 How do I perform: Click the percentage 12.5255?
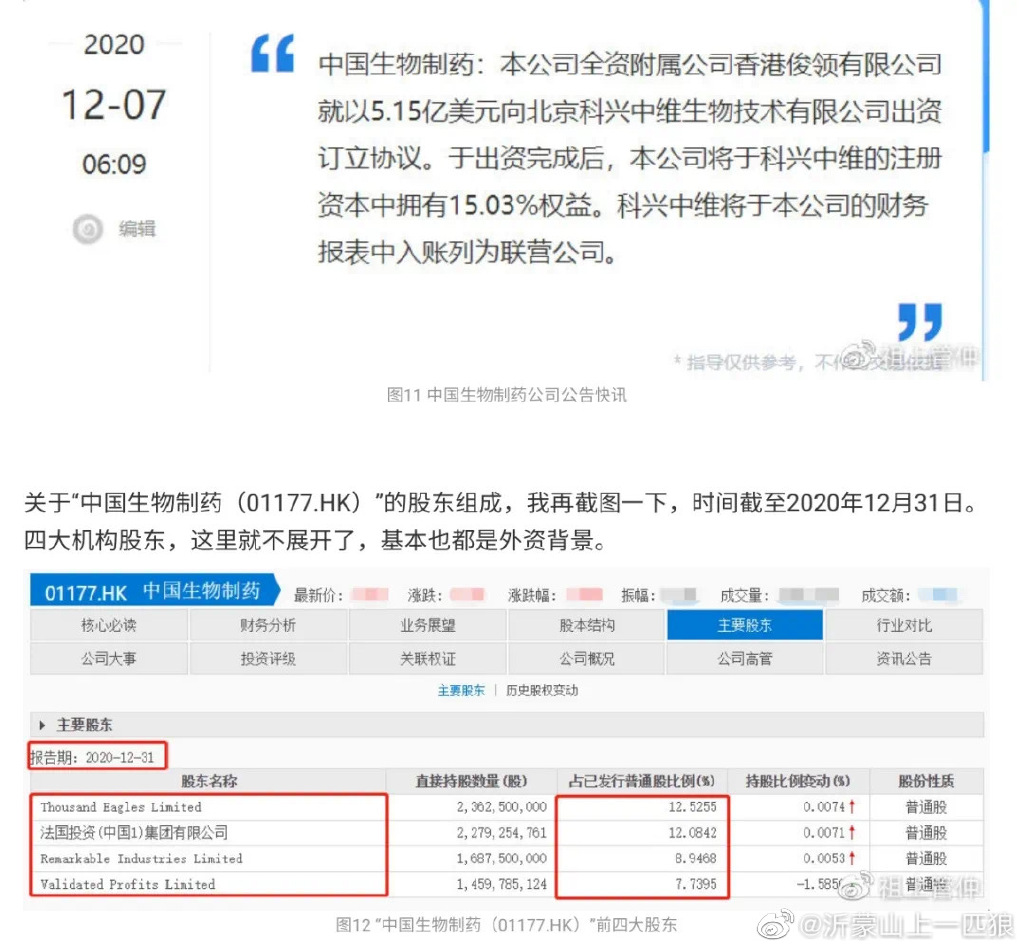pyautogui.click(x=692, y=807)
